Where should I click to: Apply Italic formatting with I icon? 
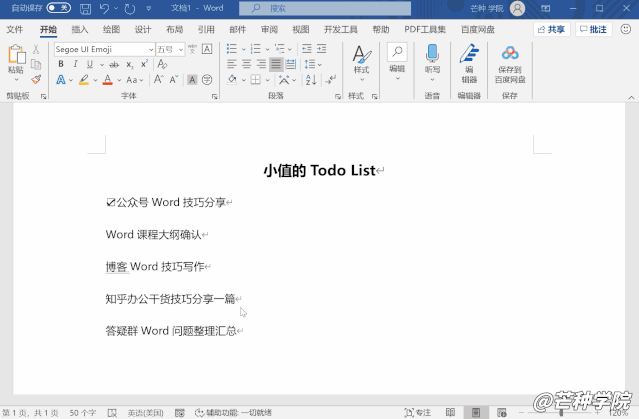pyautogui.click(x=74, y=64)
